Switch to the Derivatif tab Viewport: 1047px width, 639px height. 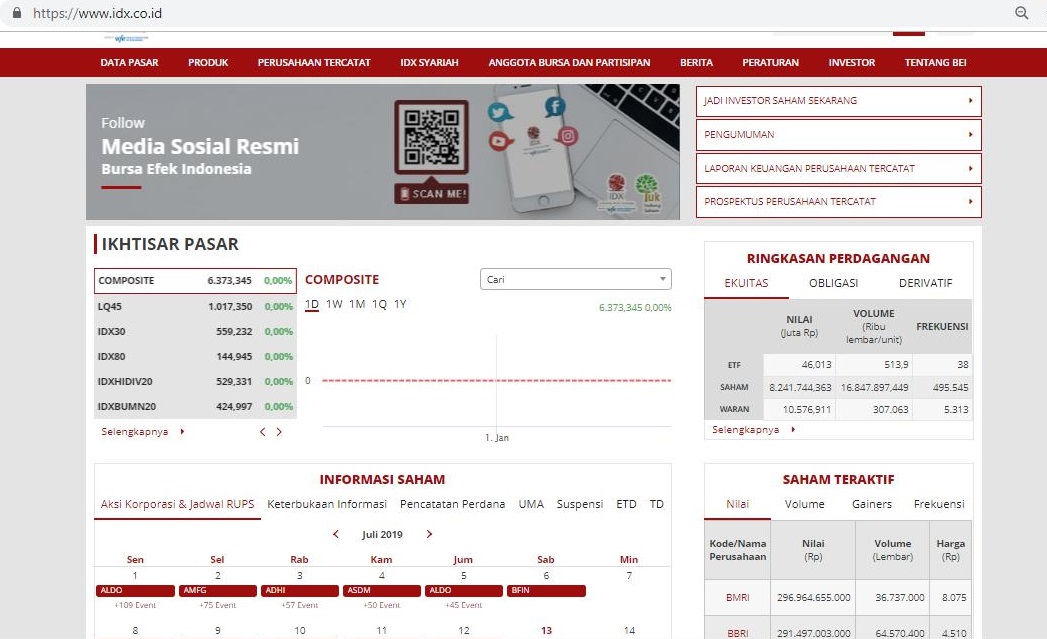click(x=925, y=283)
